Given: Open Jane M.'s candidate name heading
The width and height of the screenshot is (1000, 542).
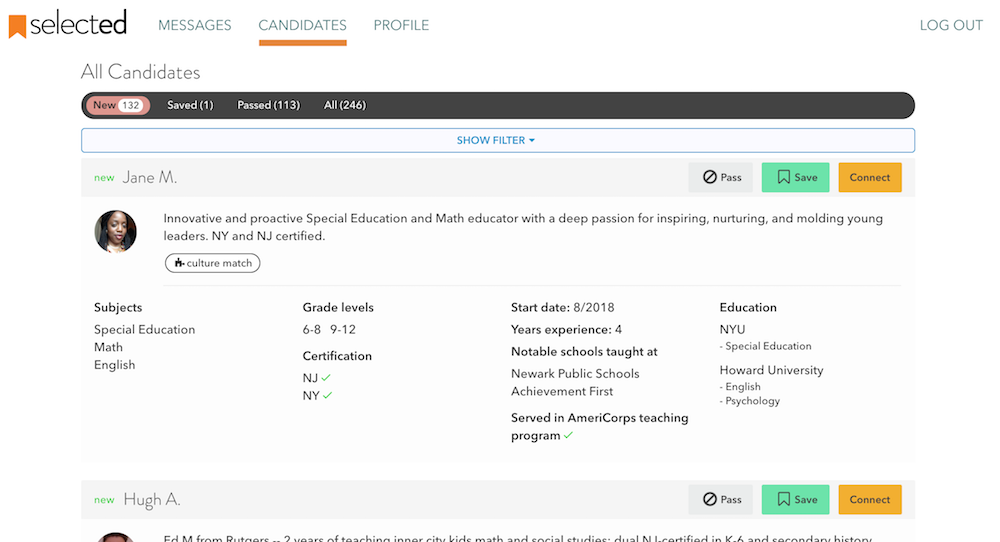Looking at the screenshot, I should (149, 178).
